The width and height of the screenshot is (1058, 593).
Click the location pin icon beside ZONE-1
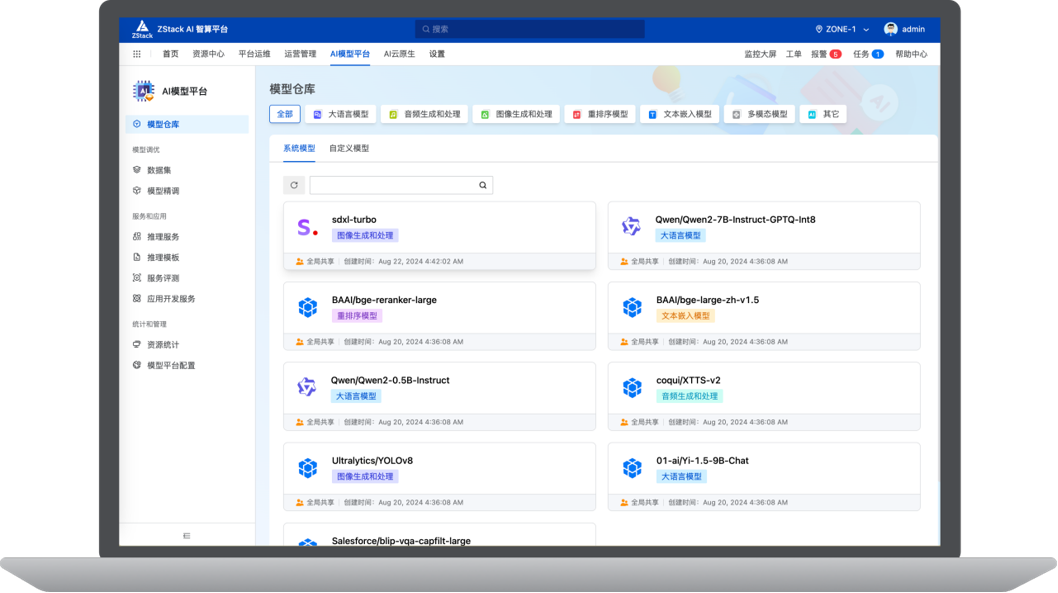[x=819, y=29]
